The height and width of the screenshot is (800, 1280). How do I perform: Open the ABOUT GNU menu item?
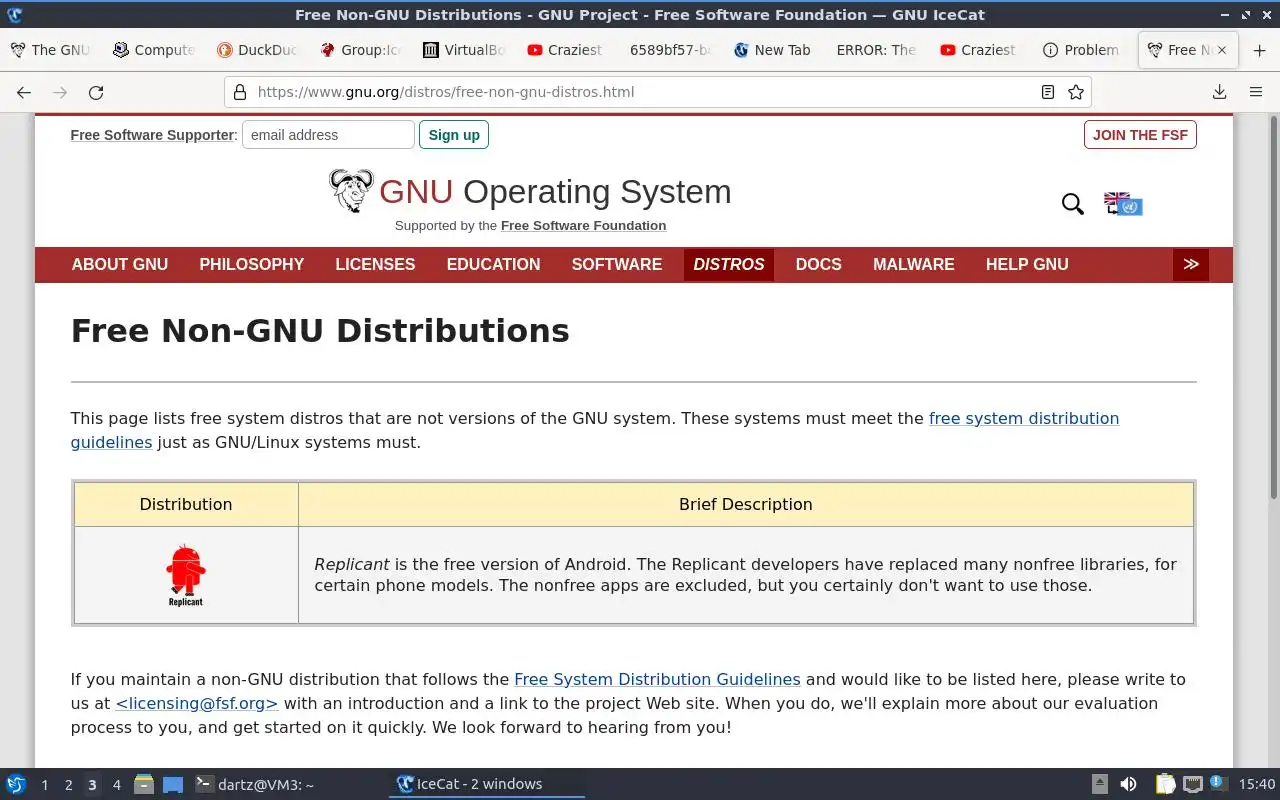pyautogui.click(x=120, y=264)
